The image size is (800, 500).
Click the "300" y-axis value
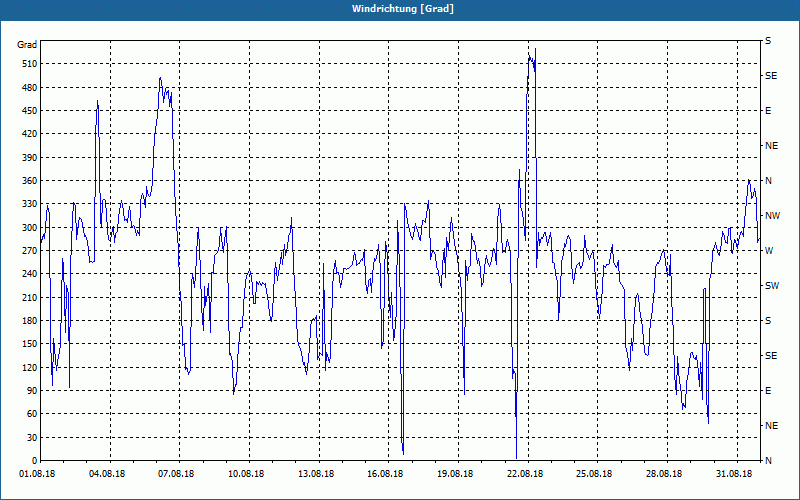pyautogui.click(x=30, y=228)
